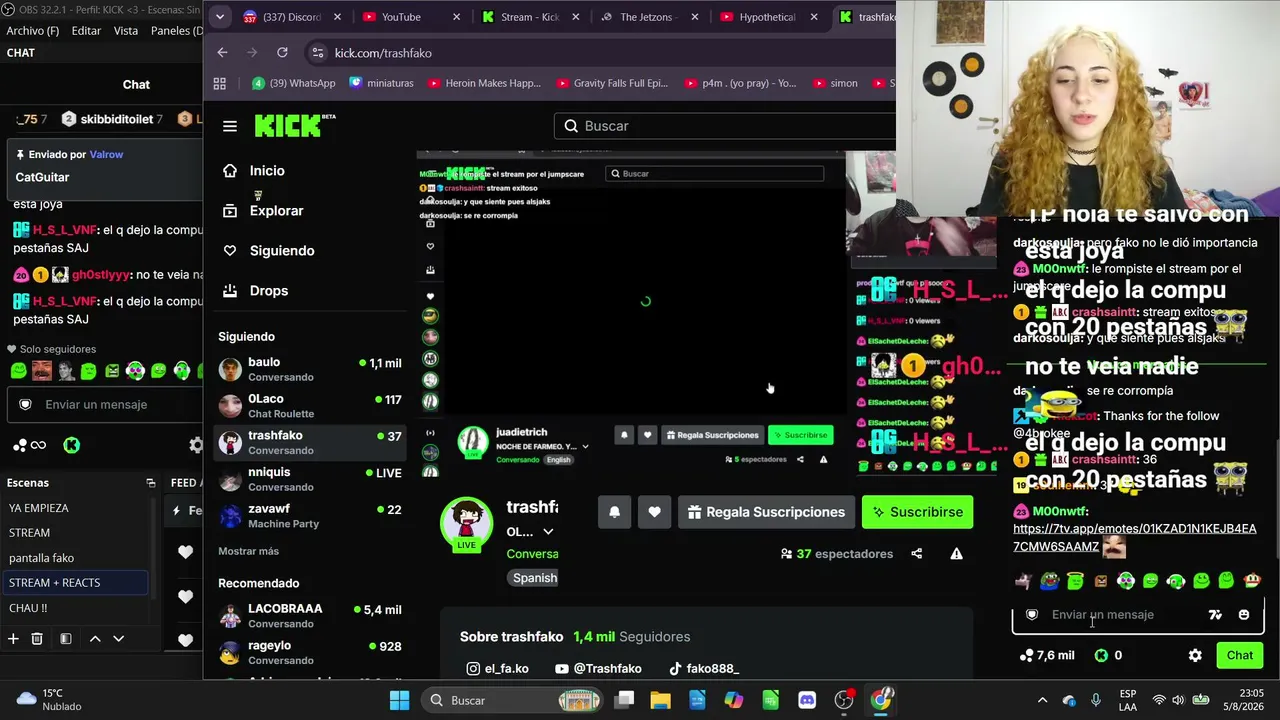Reload the Kick page
Screen dimensions: 1280x720
tap(282, 53)
